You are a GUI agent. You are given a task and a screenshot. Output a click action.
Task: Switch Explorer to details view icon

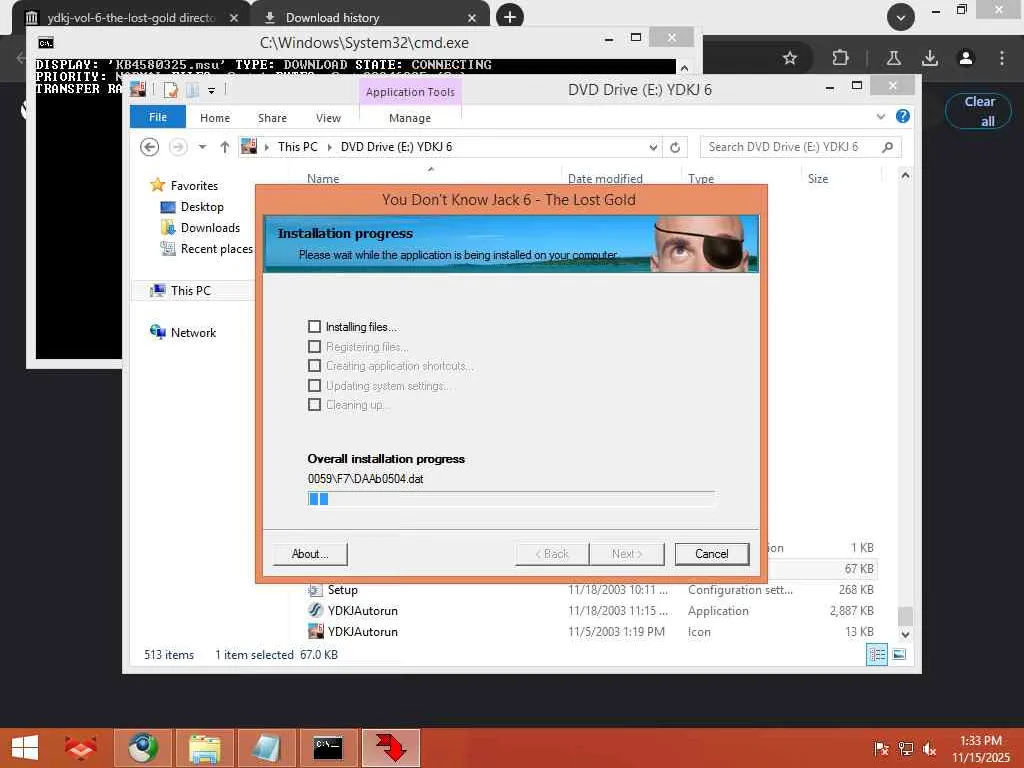click(877, 654)
